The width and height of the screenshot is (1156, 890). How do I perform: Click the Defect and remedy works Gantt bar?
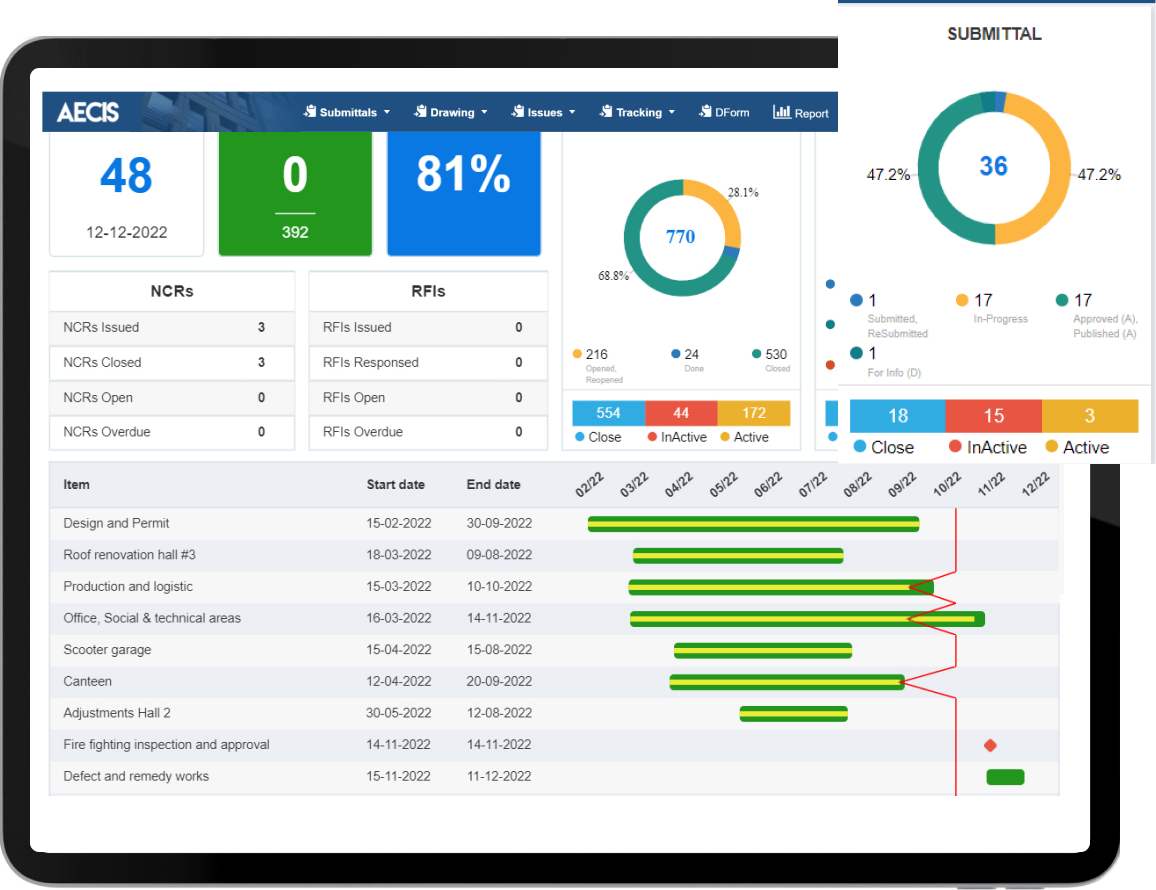click(x=1006, y=776)
